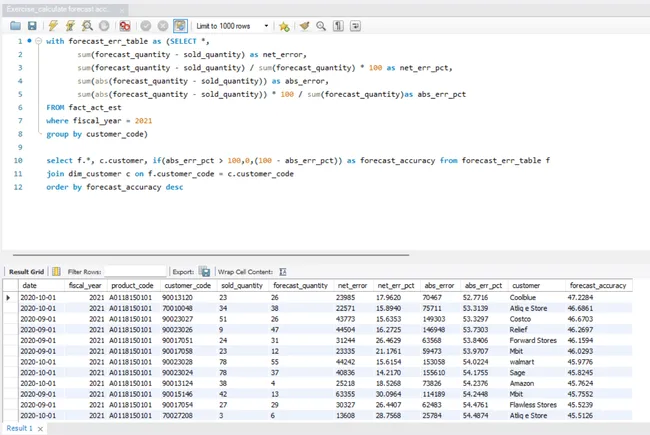
Task: Stop the running query
Action: click(104, 26)
